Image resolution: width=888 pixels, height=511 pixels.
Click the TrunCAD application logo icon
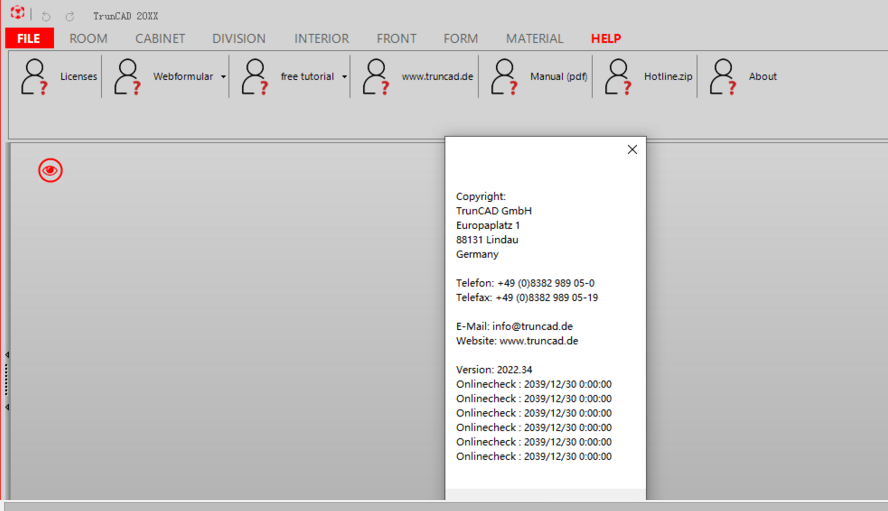coord(18,12)
